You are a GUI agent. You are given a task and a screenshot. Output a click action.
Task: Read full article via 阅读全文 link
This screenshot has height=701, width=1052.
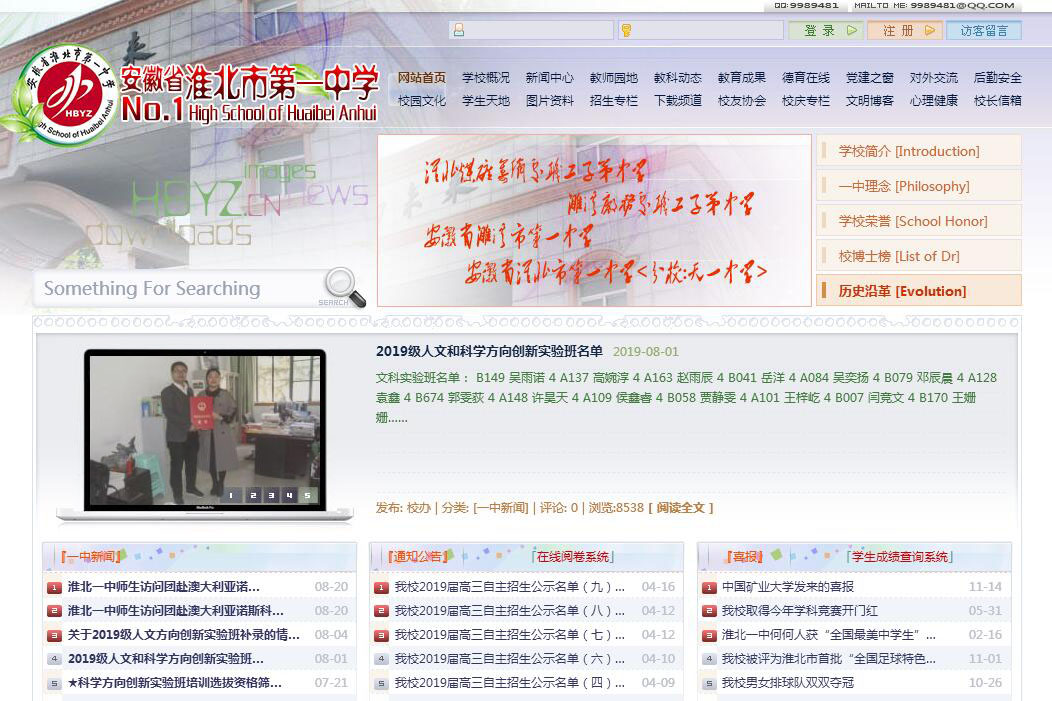(x=684, y=508)
